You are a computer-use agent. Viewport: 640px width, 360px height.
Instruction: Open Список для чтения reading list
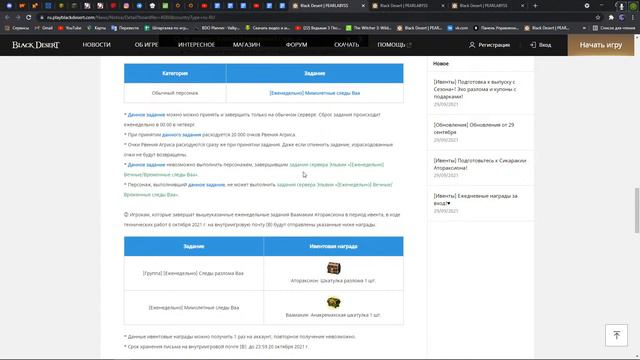[x=614, y=28]
